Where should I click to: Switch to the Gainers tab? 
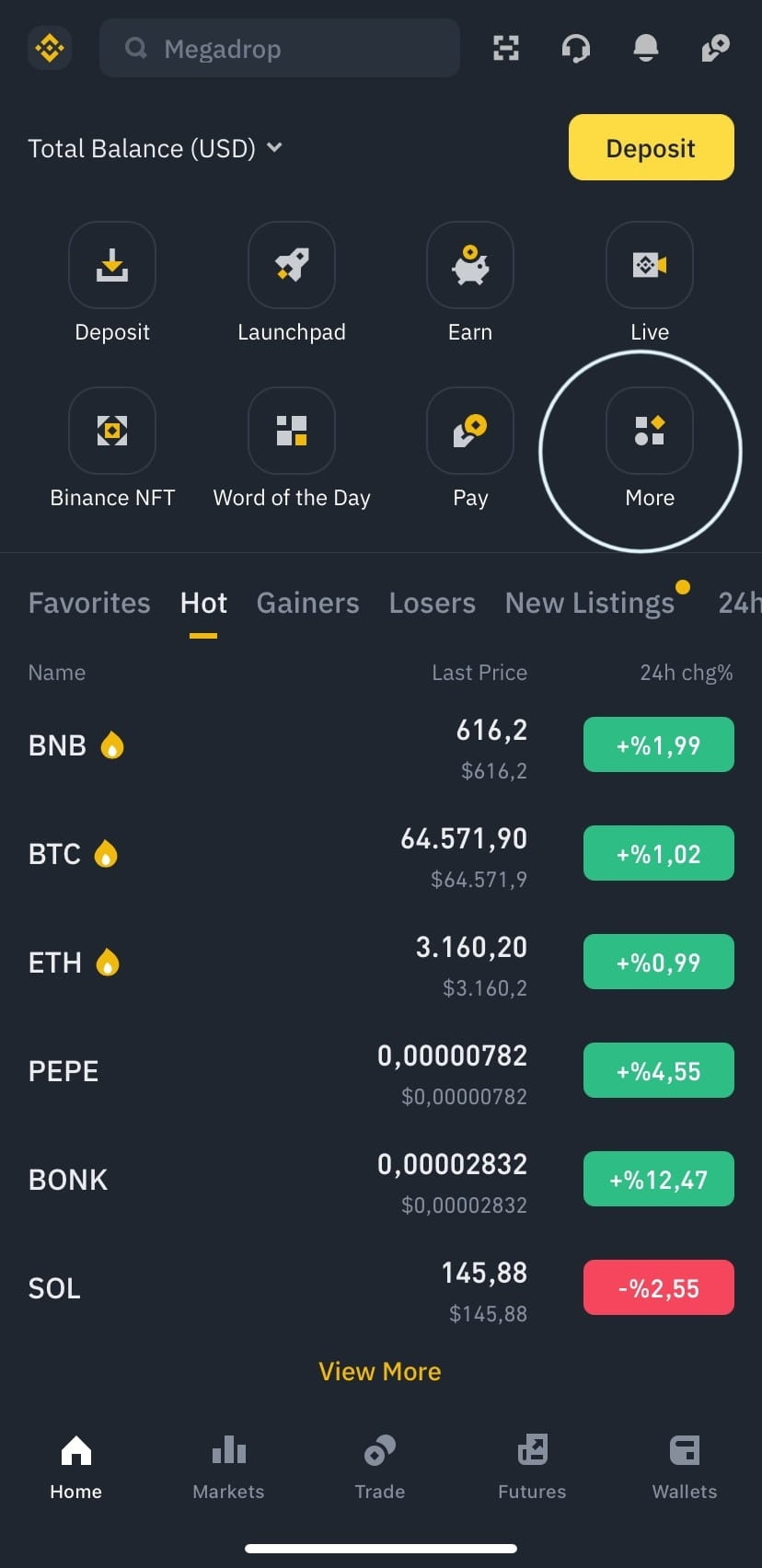tap(307, 603)
